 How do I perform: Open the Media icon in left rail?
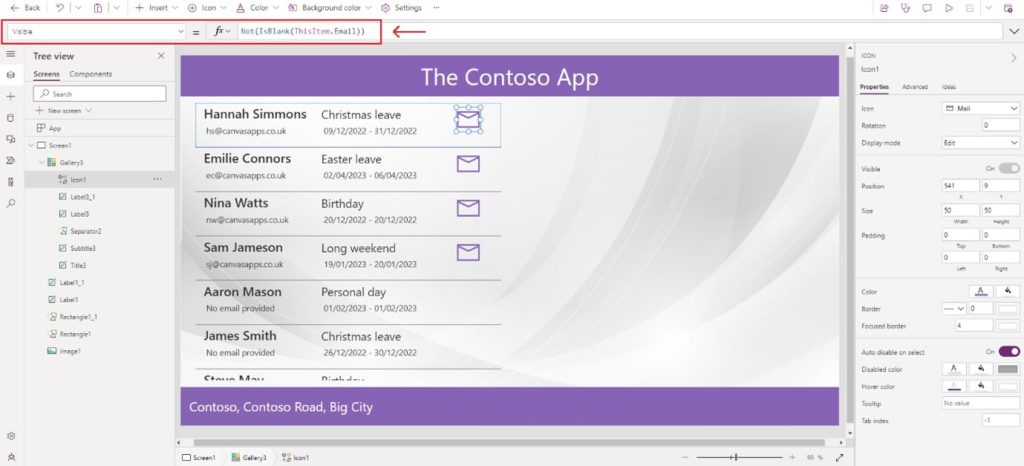point(10,139)
